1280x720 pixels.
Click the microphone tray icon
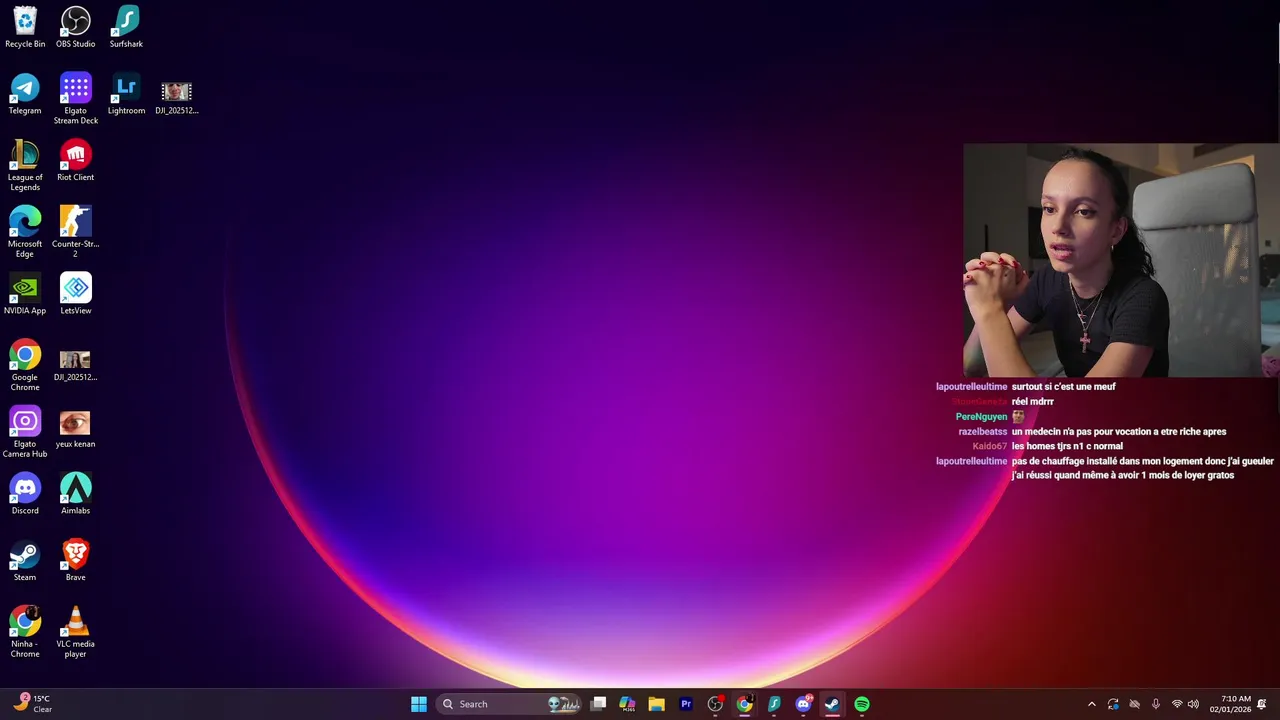(x=1156, y=704)
